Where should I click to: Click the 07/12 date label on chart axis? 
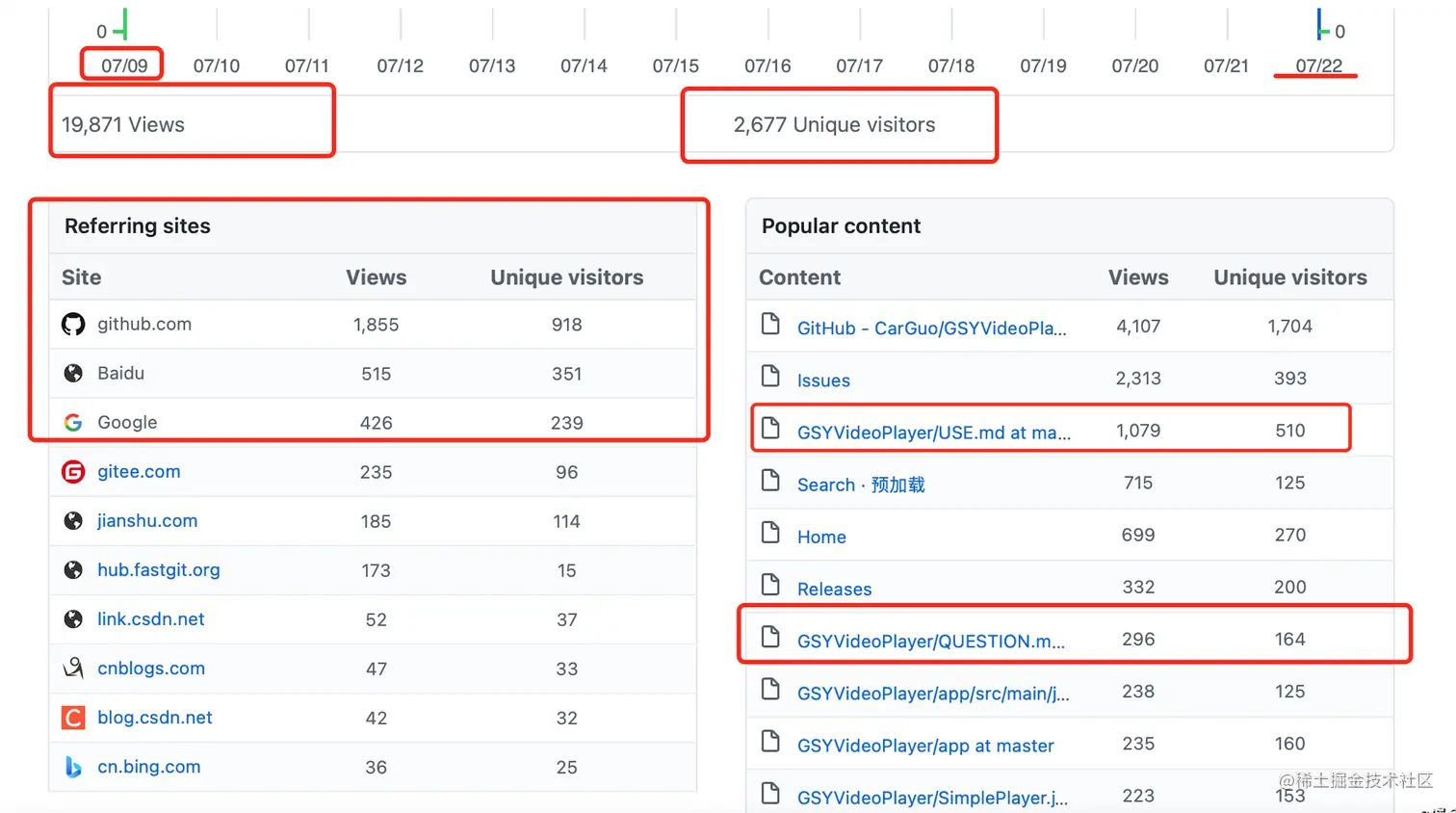[400, 66]
